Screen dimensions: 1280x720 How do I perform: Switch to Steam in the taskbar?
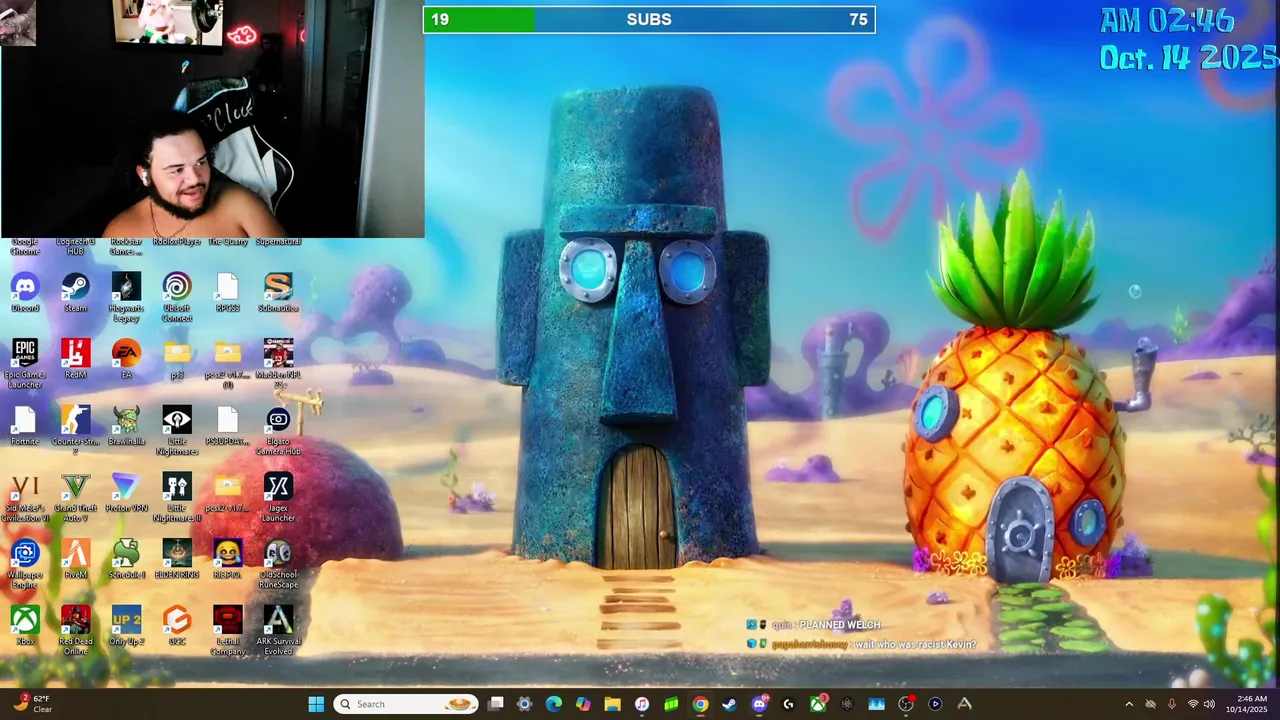click(x=730, y=704)
